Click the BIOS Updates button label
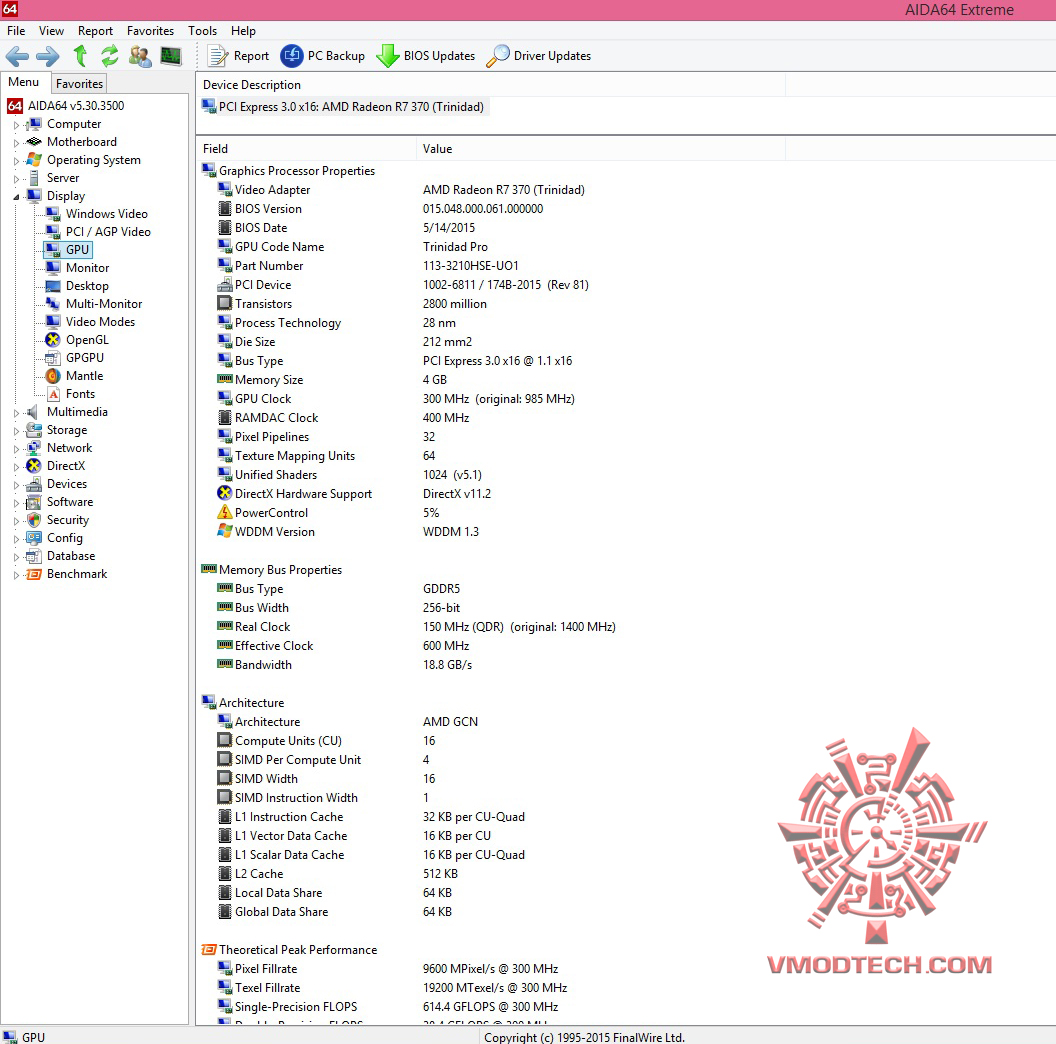Viewport: 1056px width, 1044px height. pyautogui.click(x=439, y=56)
